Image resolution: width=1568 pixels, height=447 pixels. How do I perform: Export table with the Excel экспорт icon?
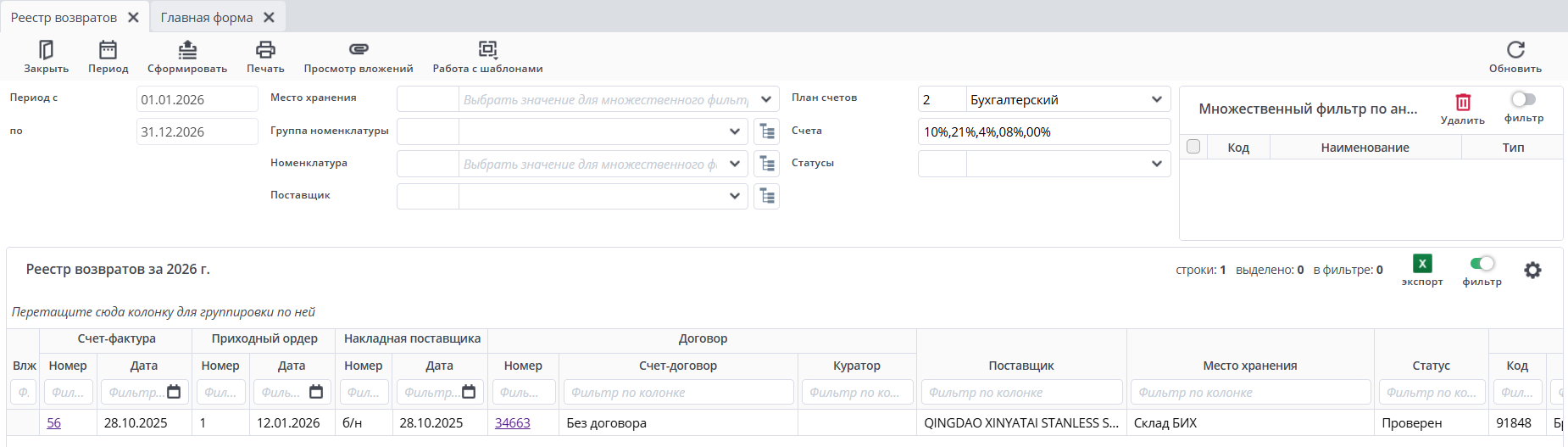tap(1422, 264)
